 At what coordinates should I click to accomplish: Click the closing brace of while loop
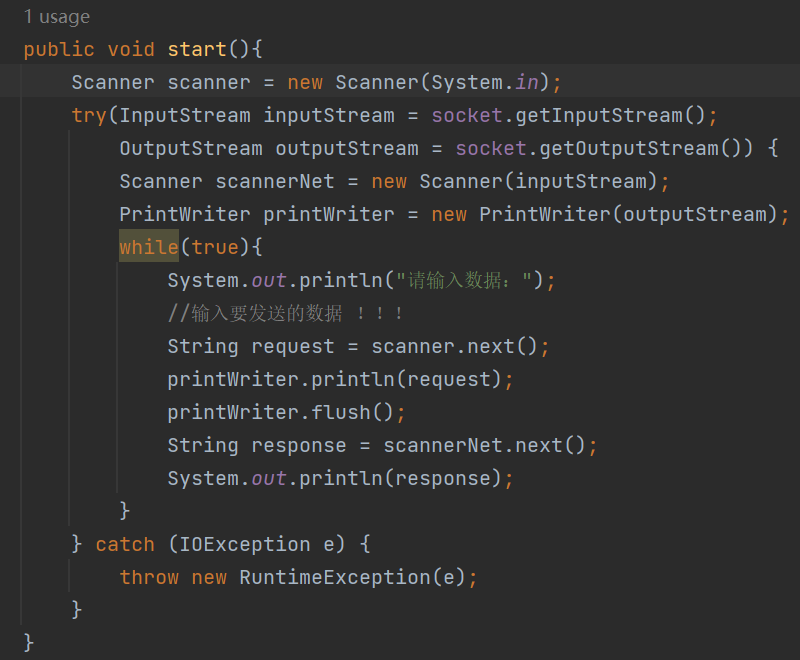click(x=124, y=511)
